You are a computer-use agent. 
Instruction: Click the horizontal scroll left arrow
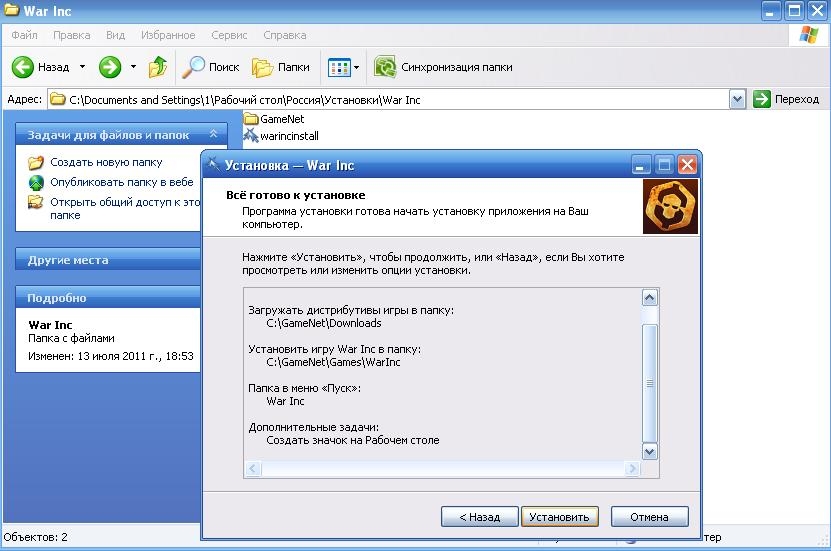point(253,468)
